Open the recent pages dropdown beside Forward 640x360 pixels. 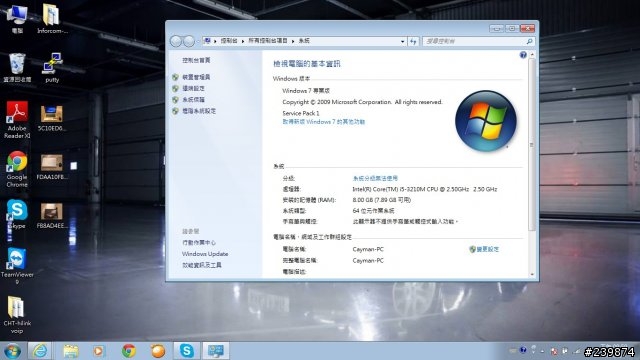[198, 41]
